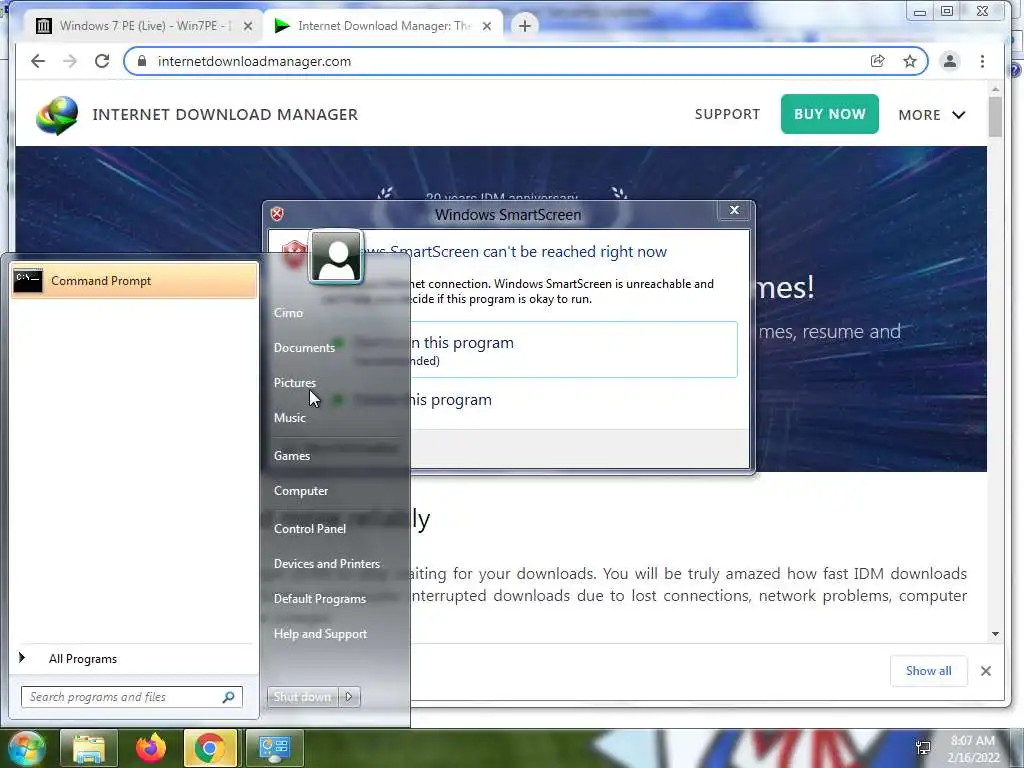1024x768 pixels.
Task: Open Devices and Printers
Action: point(327,564)
